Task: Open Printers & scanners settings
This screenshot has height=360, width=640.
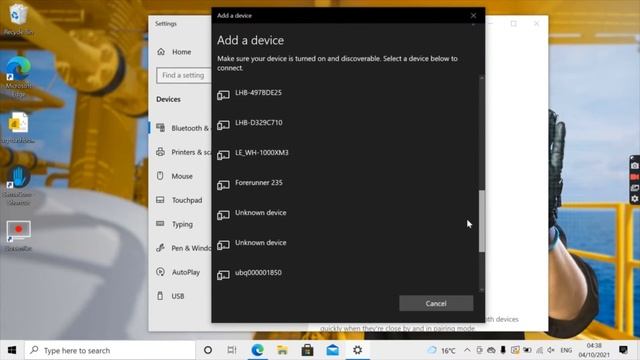Action: [x=180, y=152]
